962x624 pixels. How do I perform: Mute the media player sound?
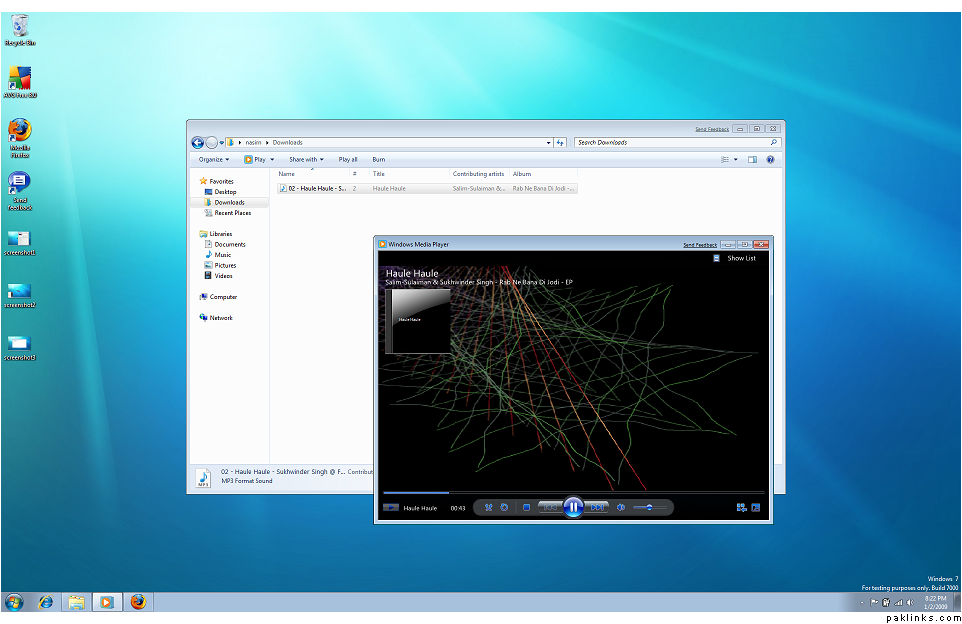(x=621, y=508)
